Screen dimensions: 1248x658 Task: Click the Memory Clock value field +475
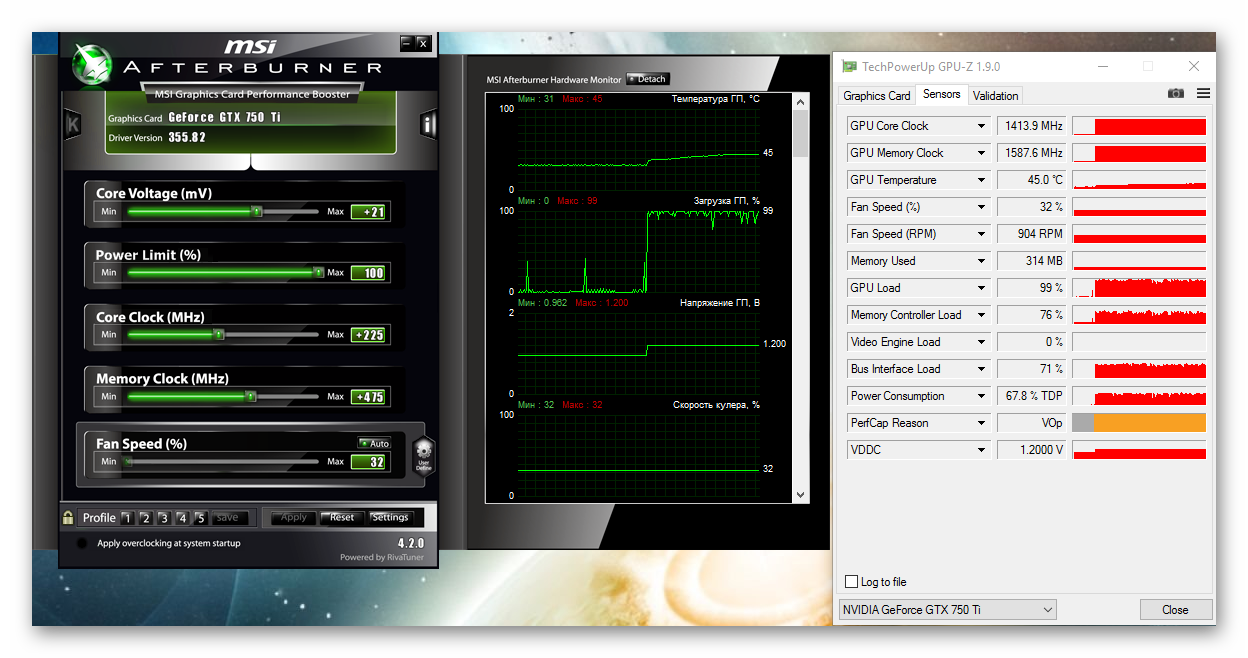pos(368,397)
